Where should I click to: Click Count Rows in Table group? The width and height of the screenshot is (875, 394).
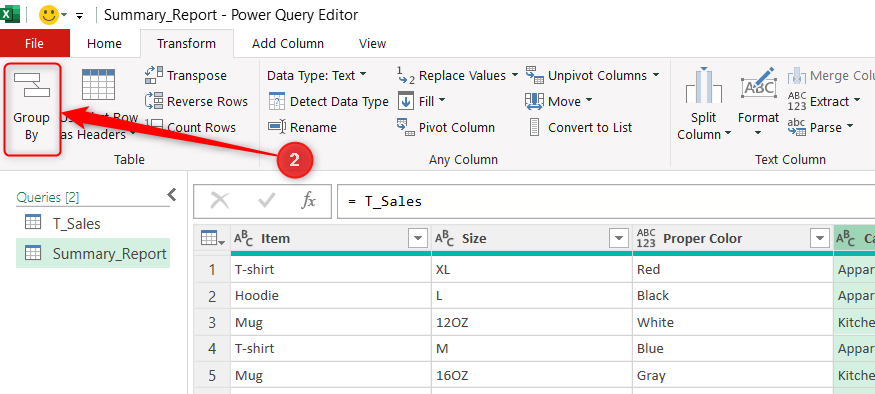tap(190, 127)
